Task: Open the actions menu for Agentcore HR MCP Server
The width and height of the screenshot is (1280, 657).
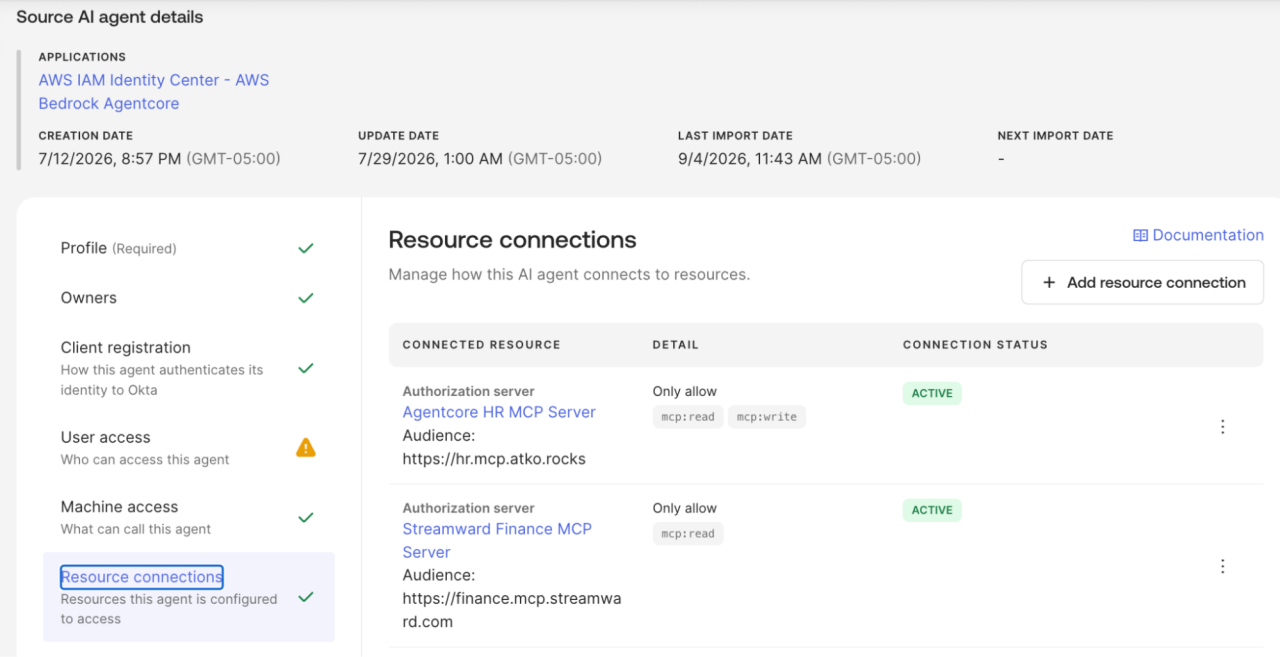Action: (x=1222, y=427)
